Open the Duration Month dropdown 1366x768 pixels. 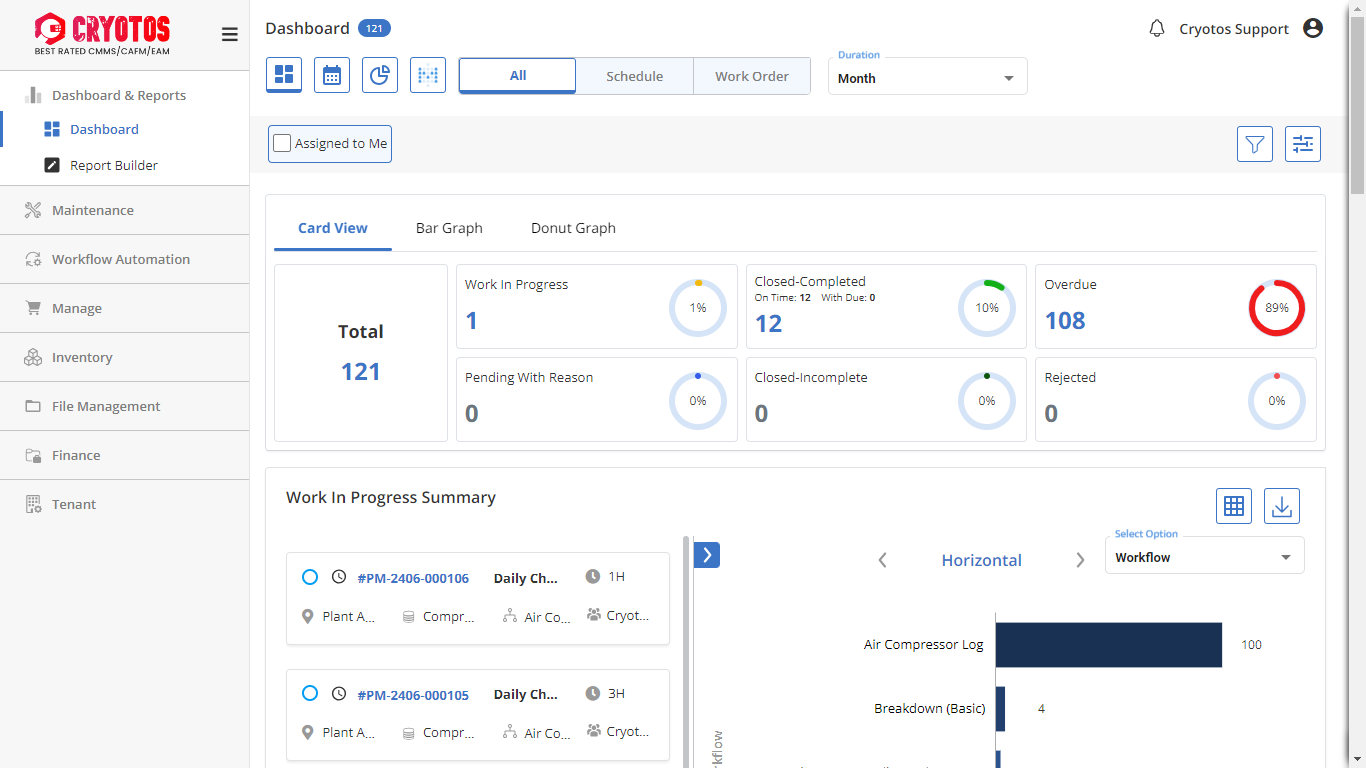tap(927, 78)
